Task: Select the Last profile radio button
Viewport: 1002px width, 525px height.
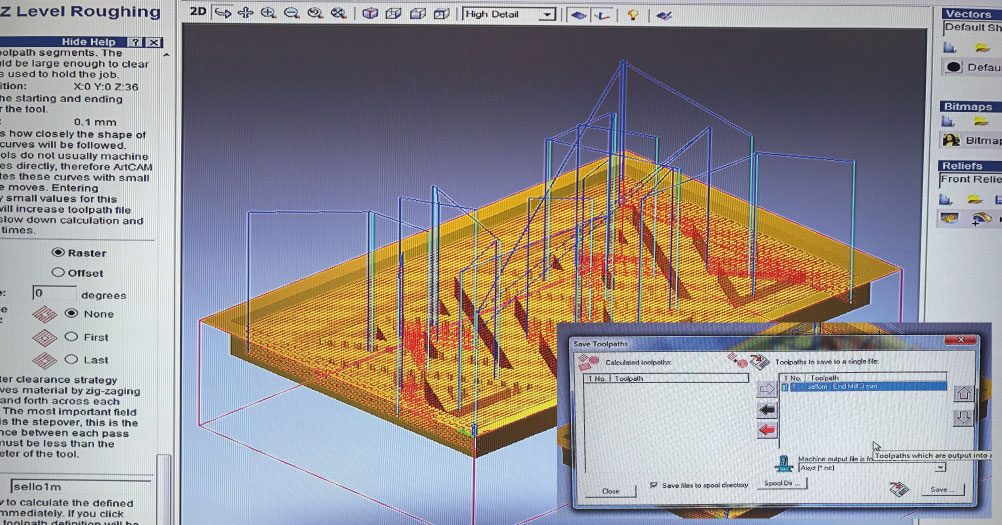Action: pos(72,359)
